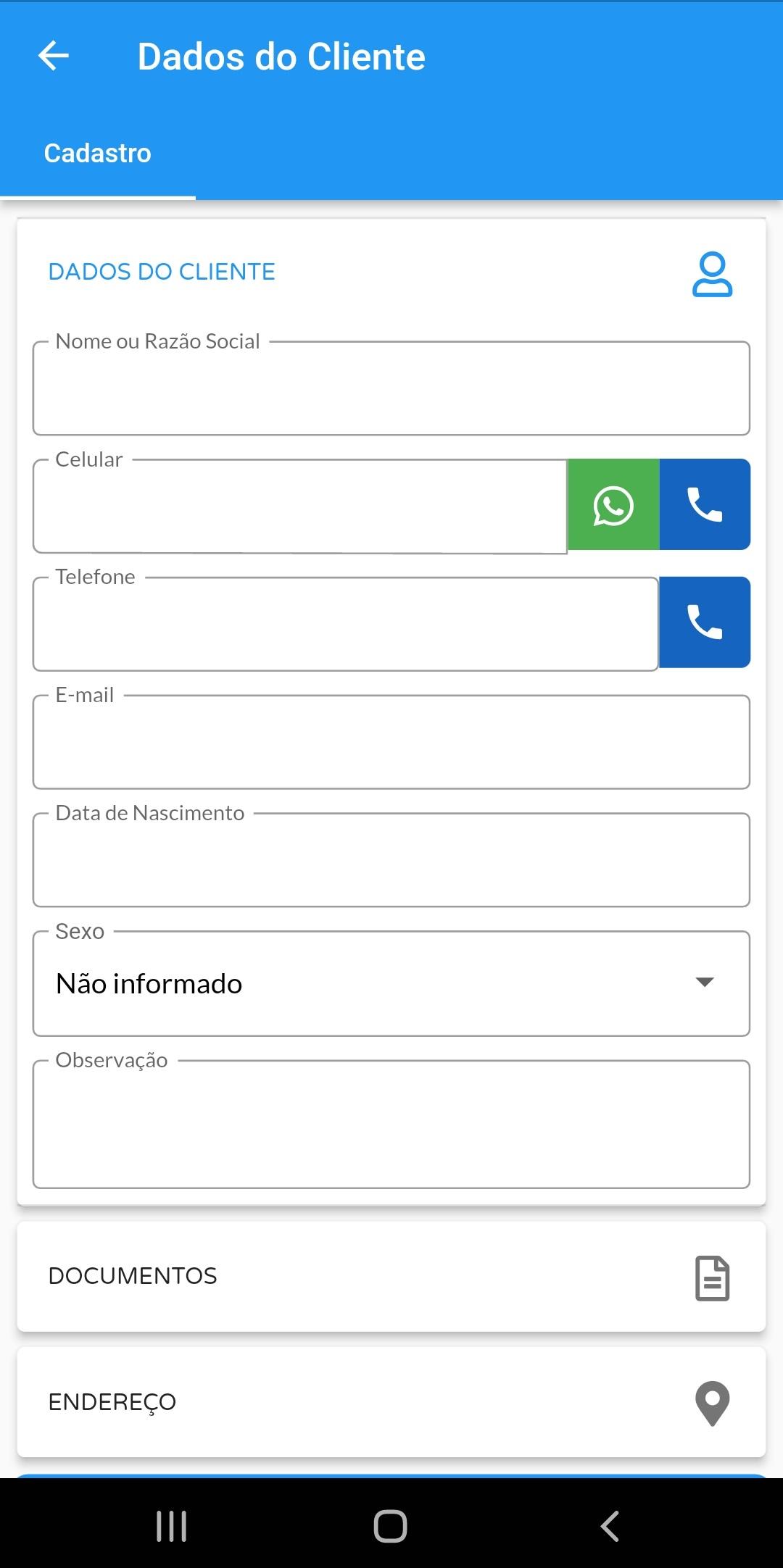Select the Cadastro tab

(x=98, y=154)
